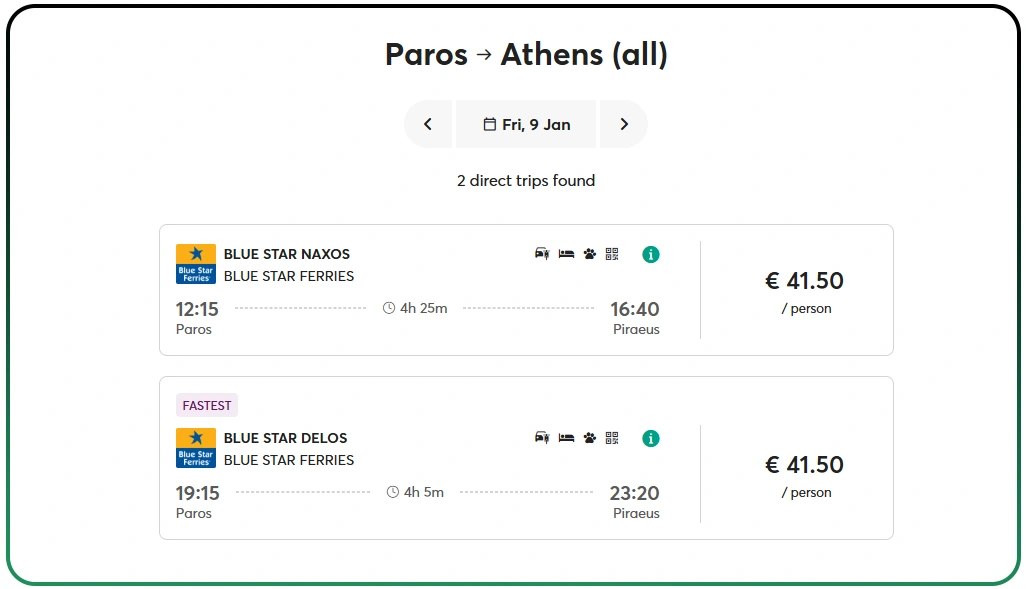The width and height of the screenshot is (1026, 589).
Task: Open the info icon for Blue Star Delos
Action: pyautogui.click(x=651, y=438)
